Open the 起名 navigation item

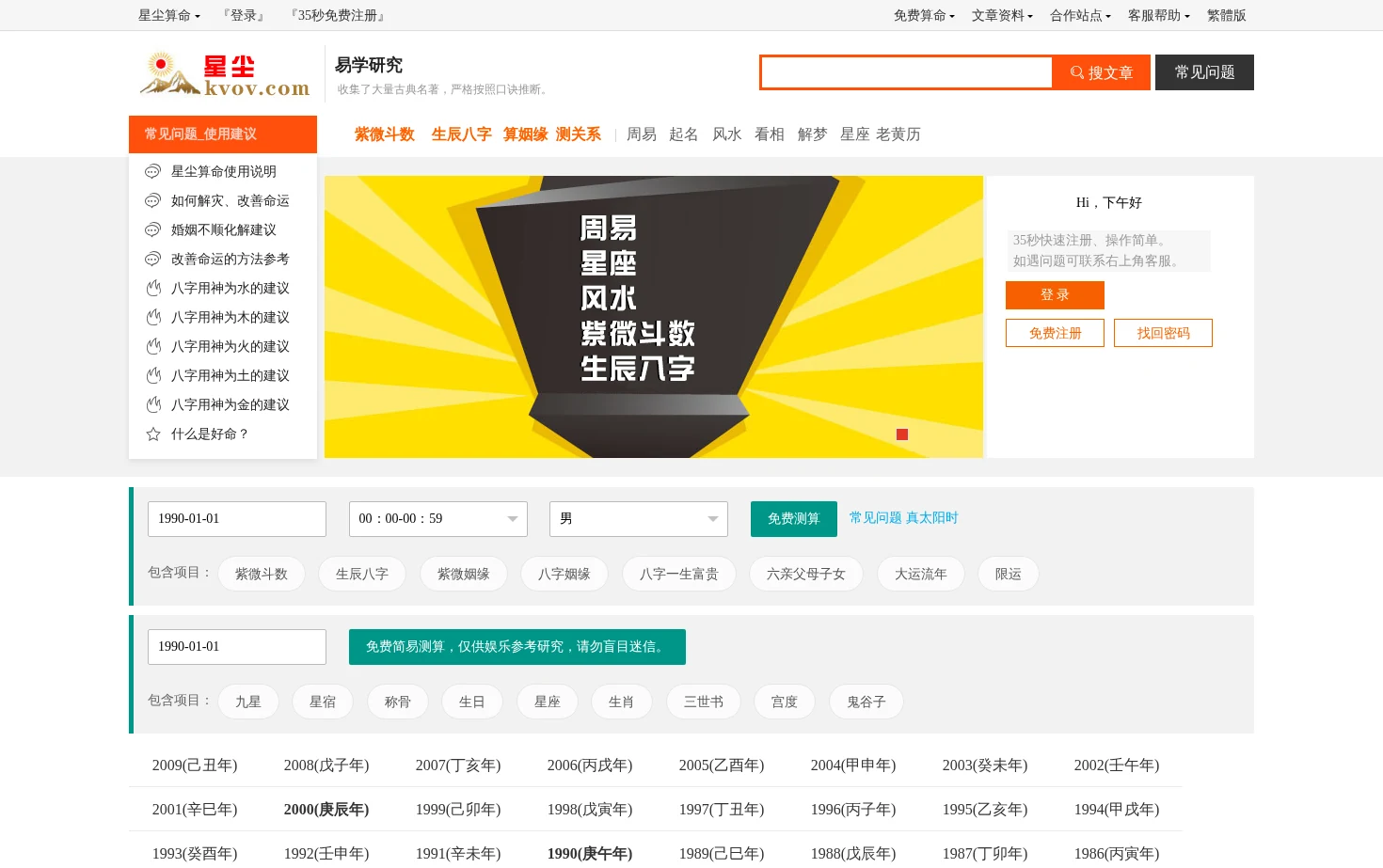coord(684,134)
